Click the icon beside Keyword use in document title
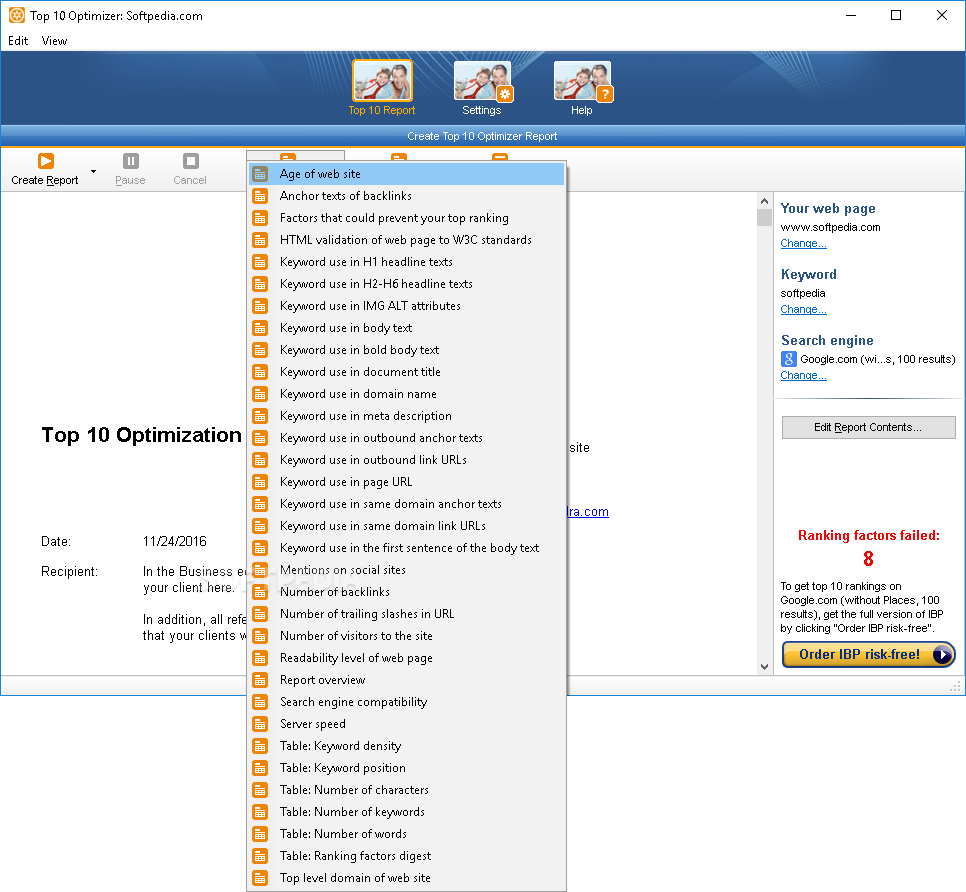The image size is (966, 892). [260, 372]
